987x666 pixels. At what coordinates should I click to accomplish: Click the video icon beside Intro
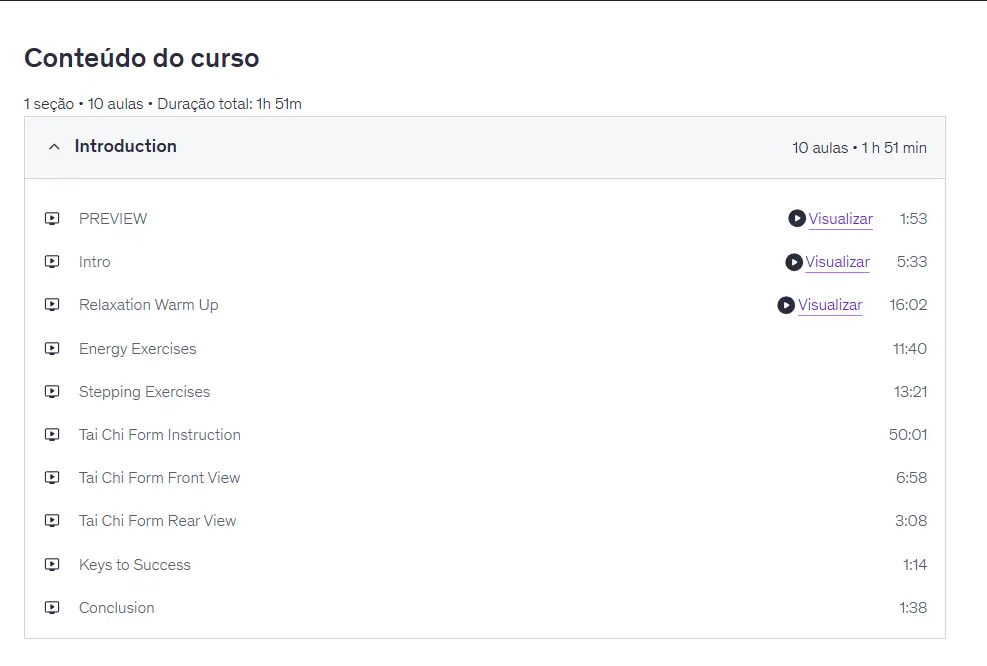[x=52, y=262]
